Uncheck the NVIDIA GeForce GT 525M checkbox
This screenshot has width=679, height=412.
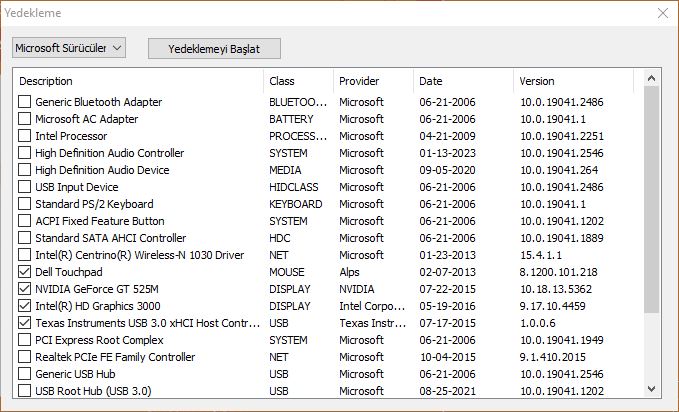pos(25,289)
